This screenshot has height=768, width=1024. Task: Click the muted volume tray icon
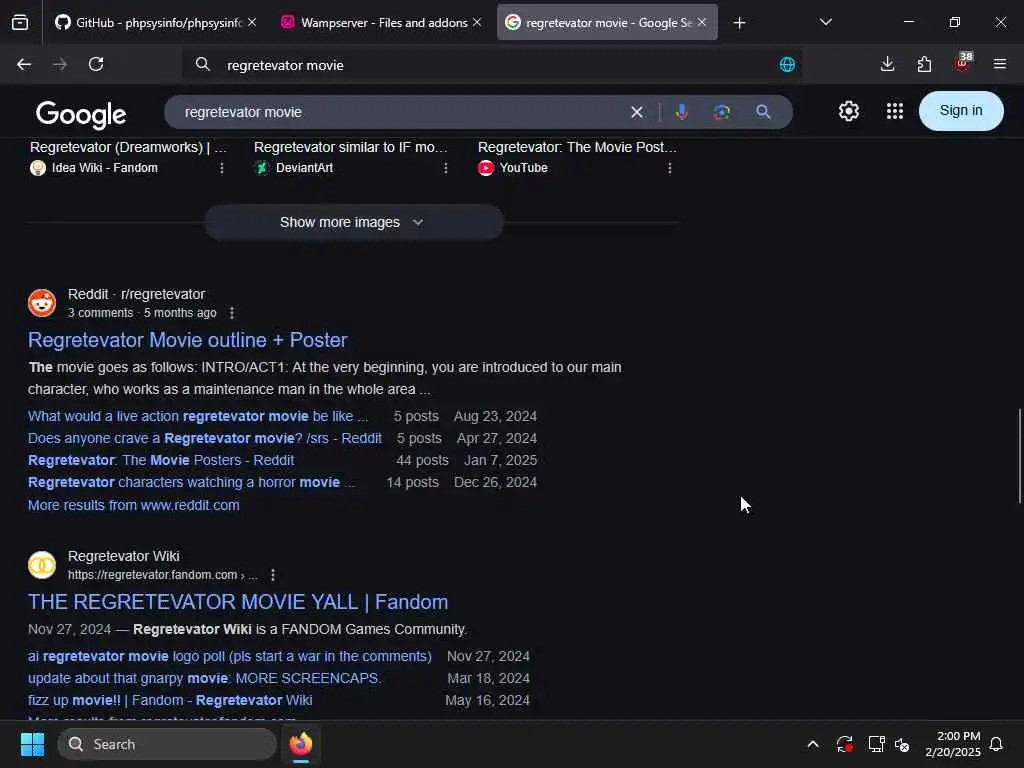click(x=902, y=744)
